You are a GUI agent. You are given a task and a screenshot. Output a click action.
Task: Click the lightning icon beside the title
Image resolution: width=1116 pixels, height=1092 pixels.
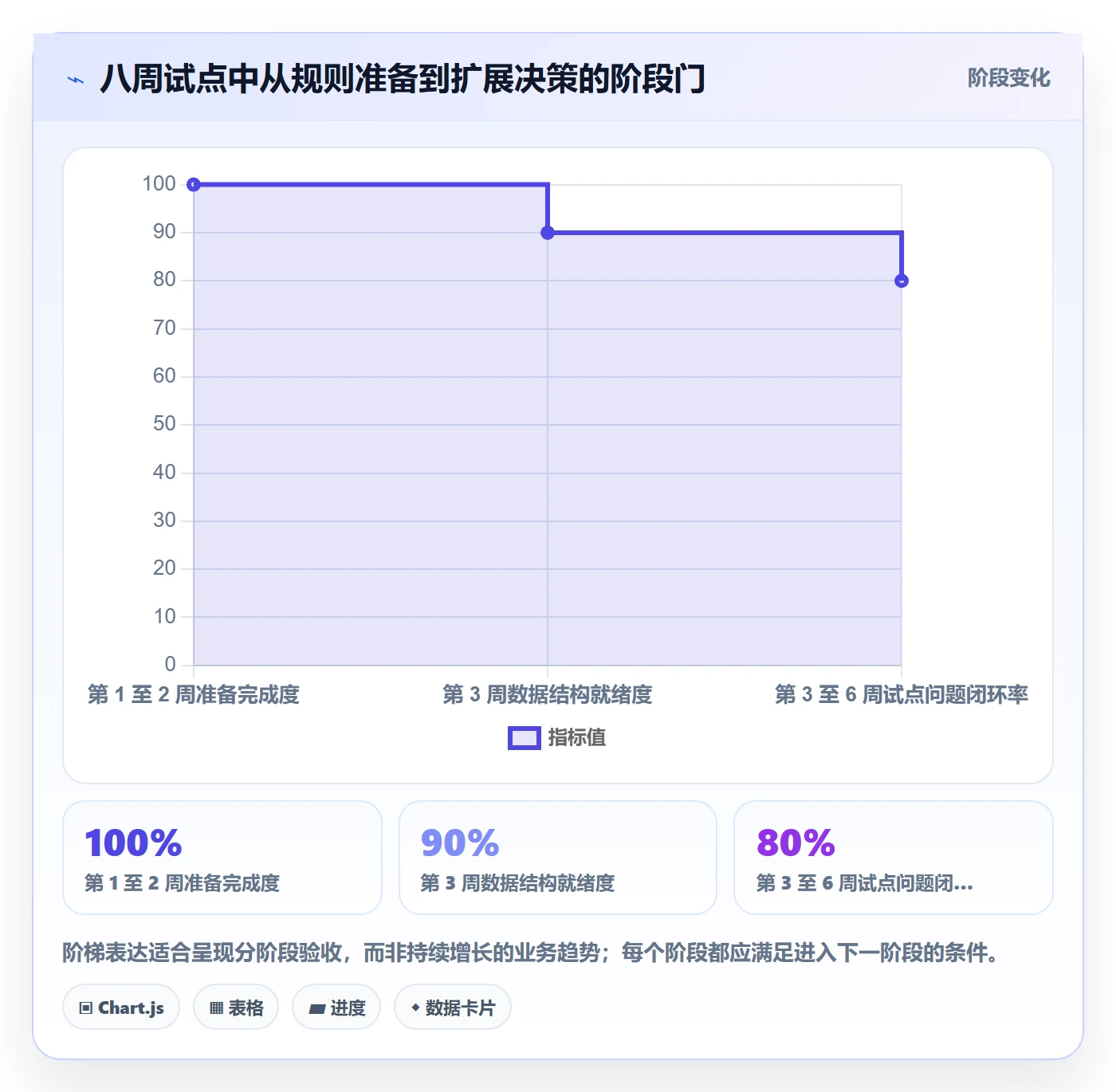tap(76, 80)
